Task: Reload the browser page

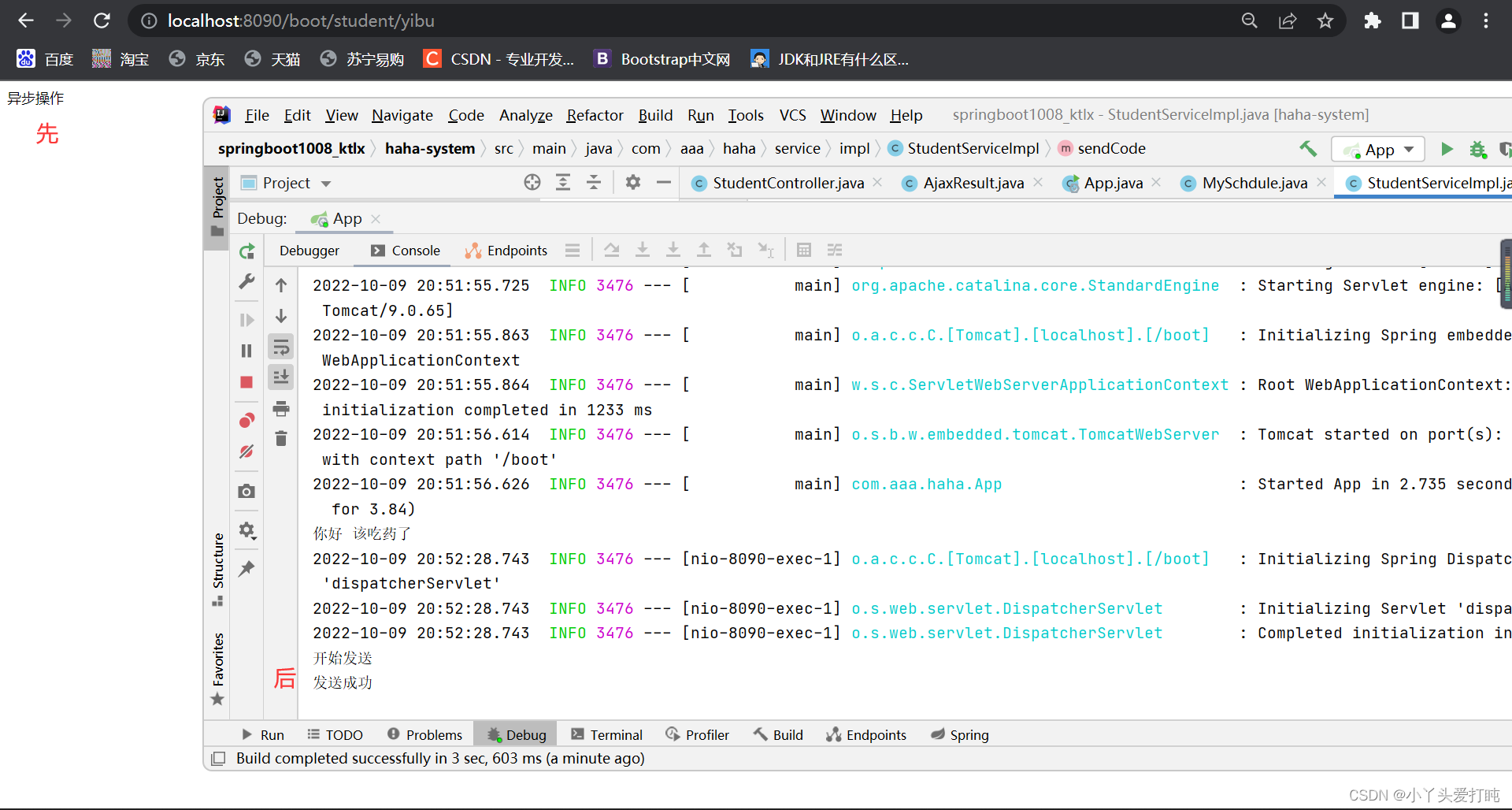Action: click(102, 20)
